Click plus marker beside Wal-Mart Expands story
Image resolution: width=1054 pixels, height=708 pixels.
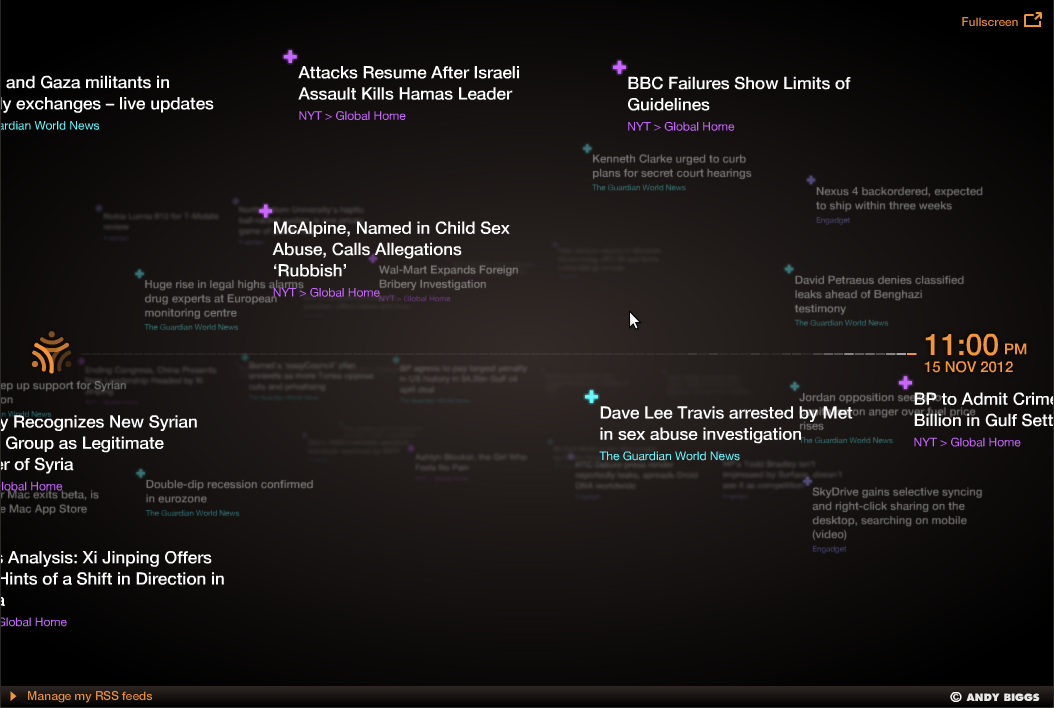point(373,259)
